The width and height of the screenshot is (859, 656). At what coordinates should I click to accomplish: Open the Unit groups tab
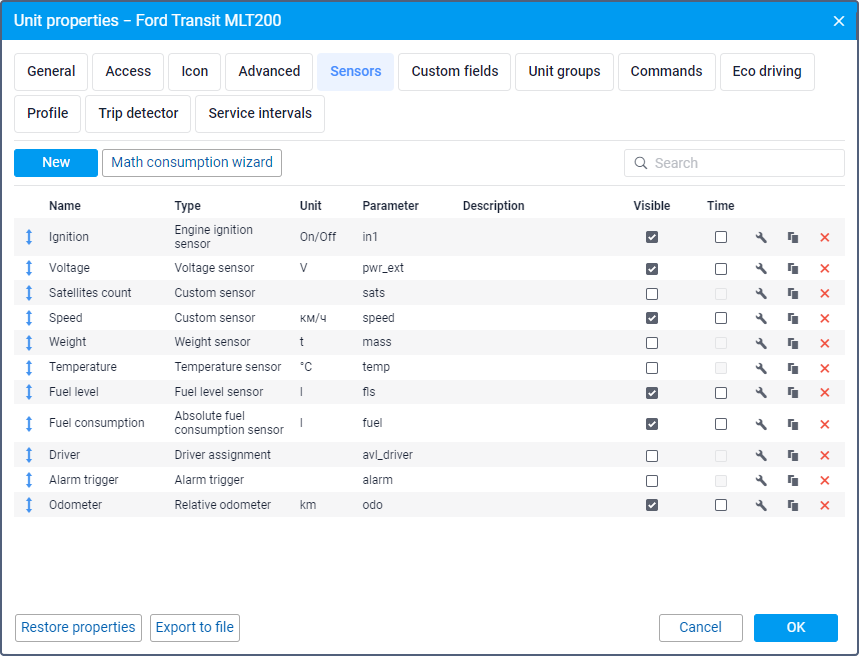click(564, 72)
